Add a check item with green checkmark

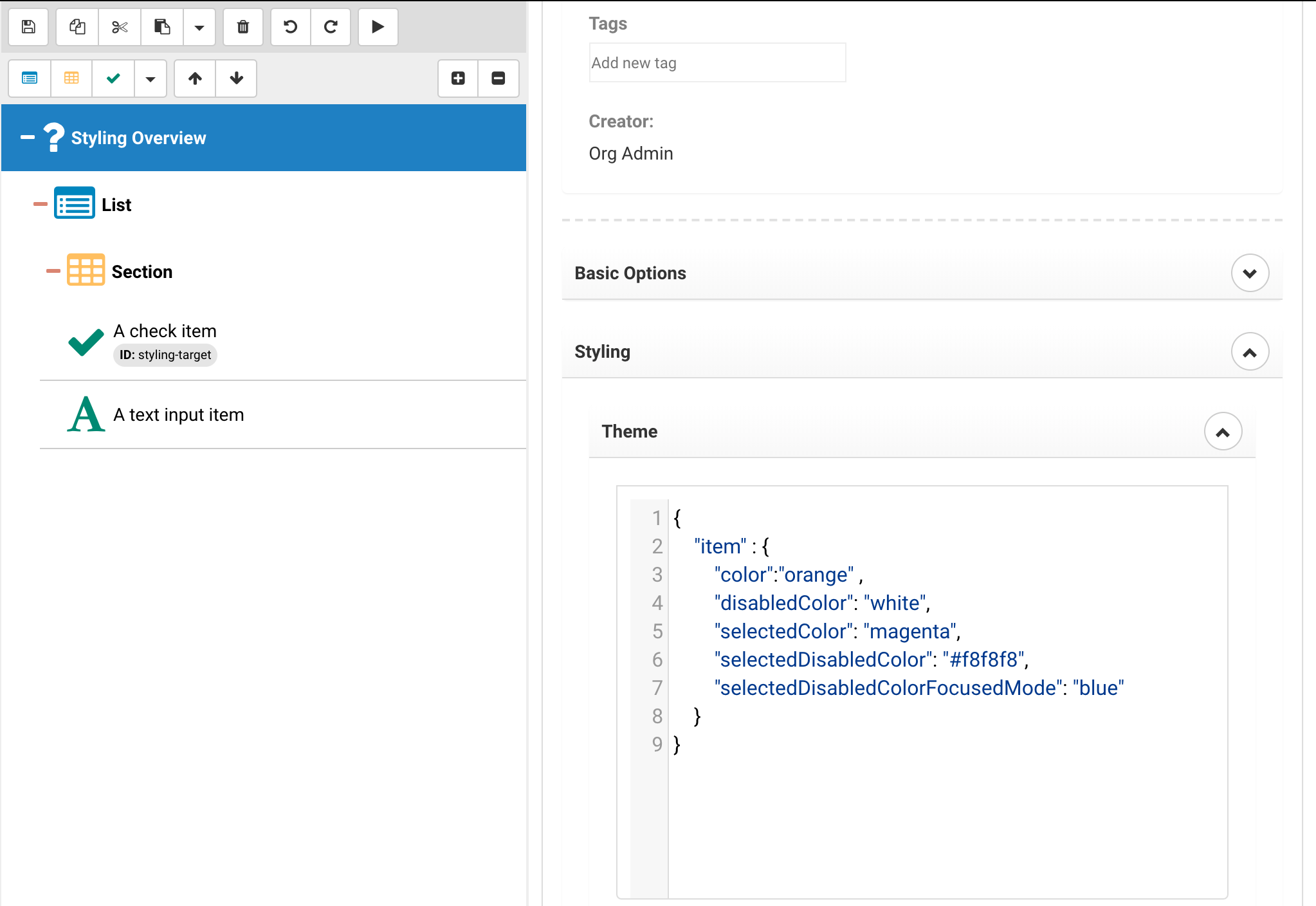coord(113,79)
